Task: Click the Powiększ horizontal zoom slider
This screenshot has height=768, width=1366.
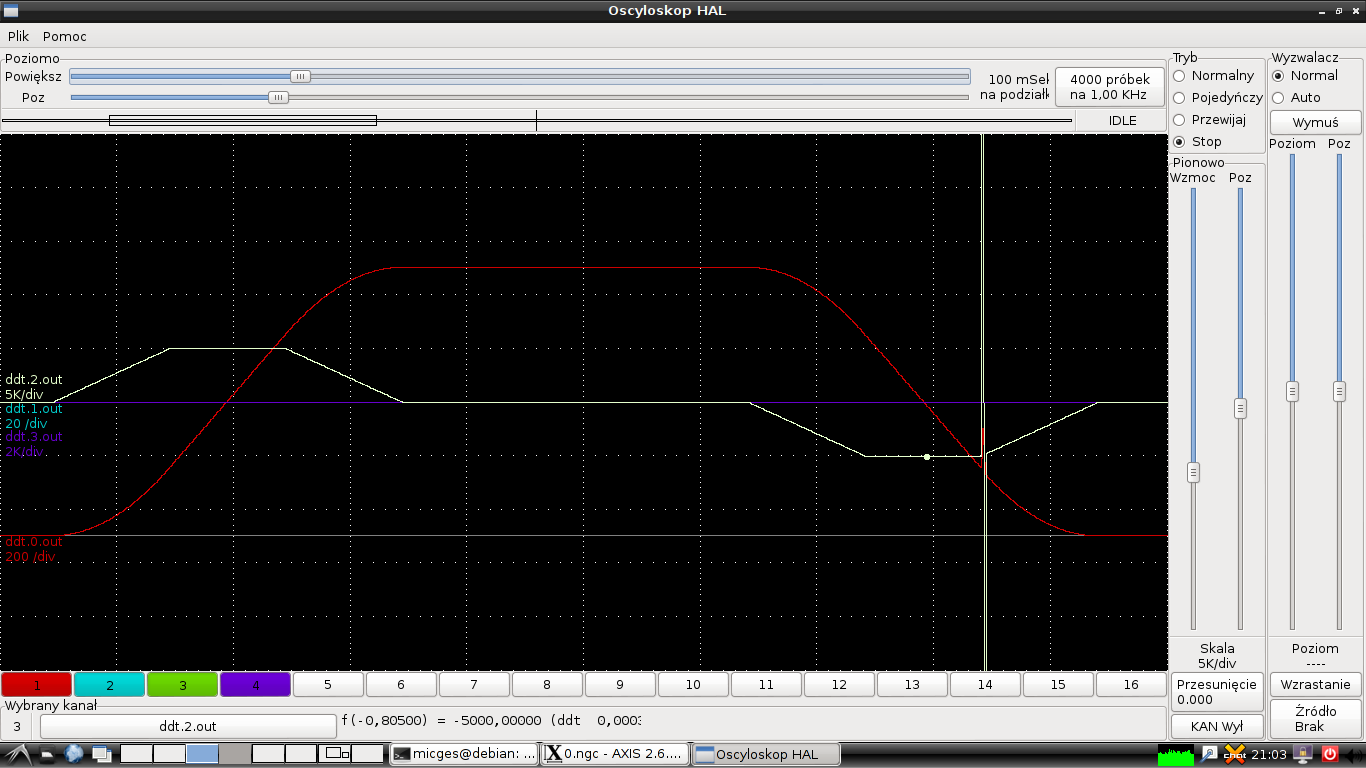Action: coord(520,76)
